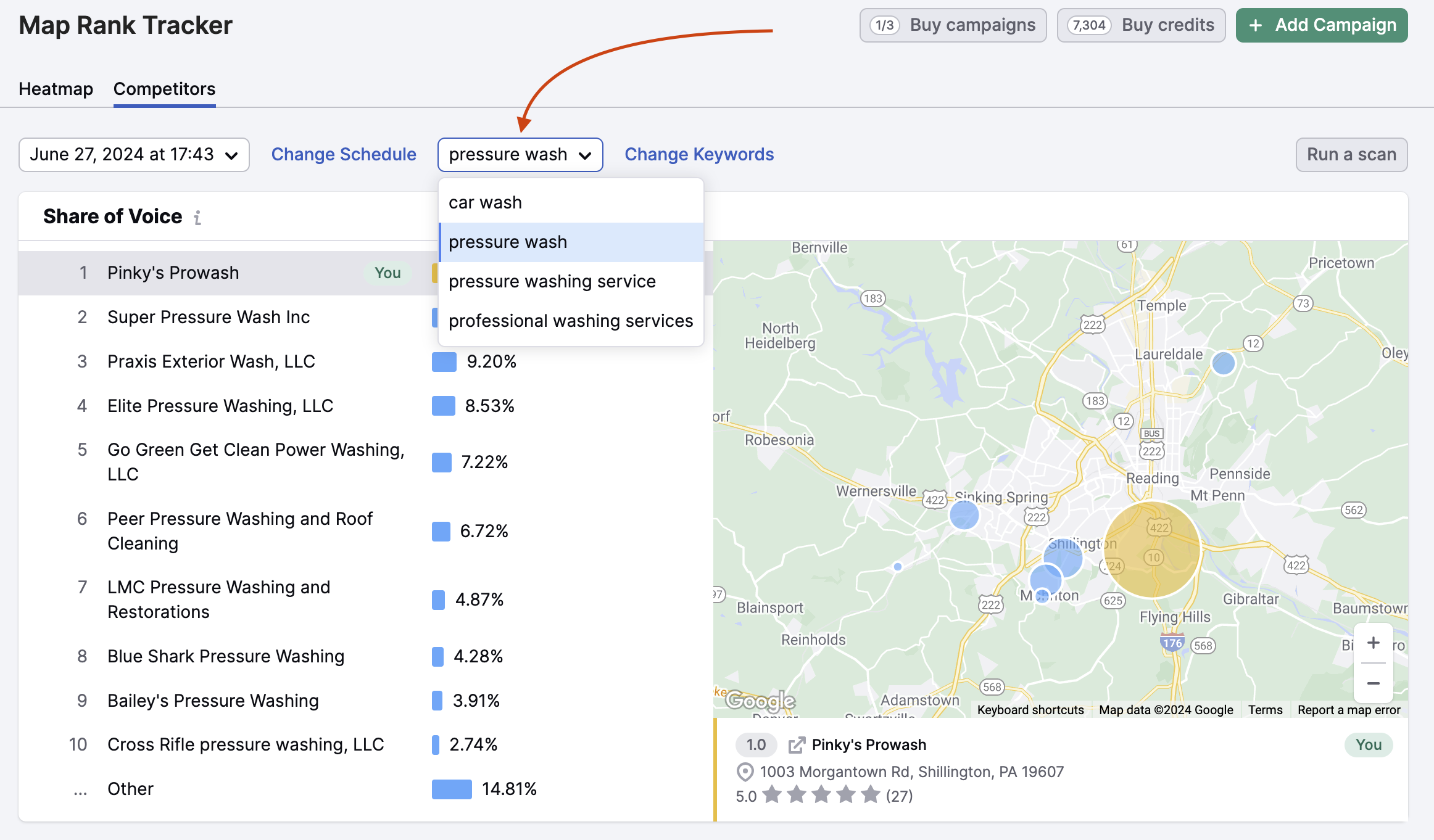
Task: Click the Buy campaigns button
Action: (953, 25)
